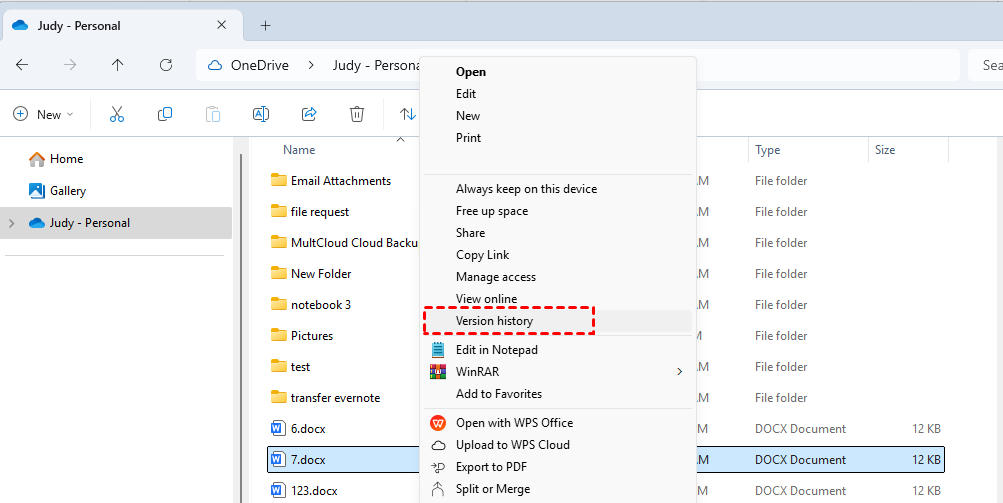Open the New dropdown menu
The height and width of the screenshot is (503, 1003).
(44, 114)
